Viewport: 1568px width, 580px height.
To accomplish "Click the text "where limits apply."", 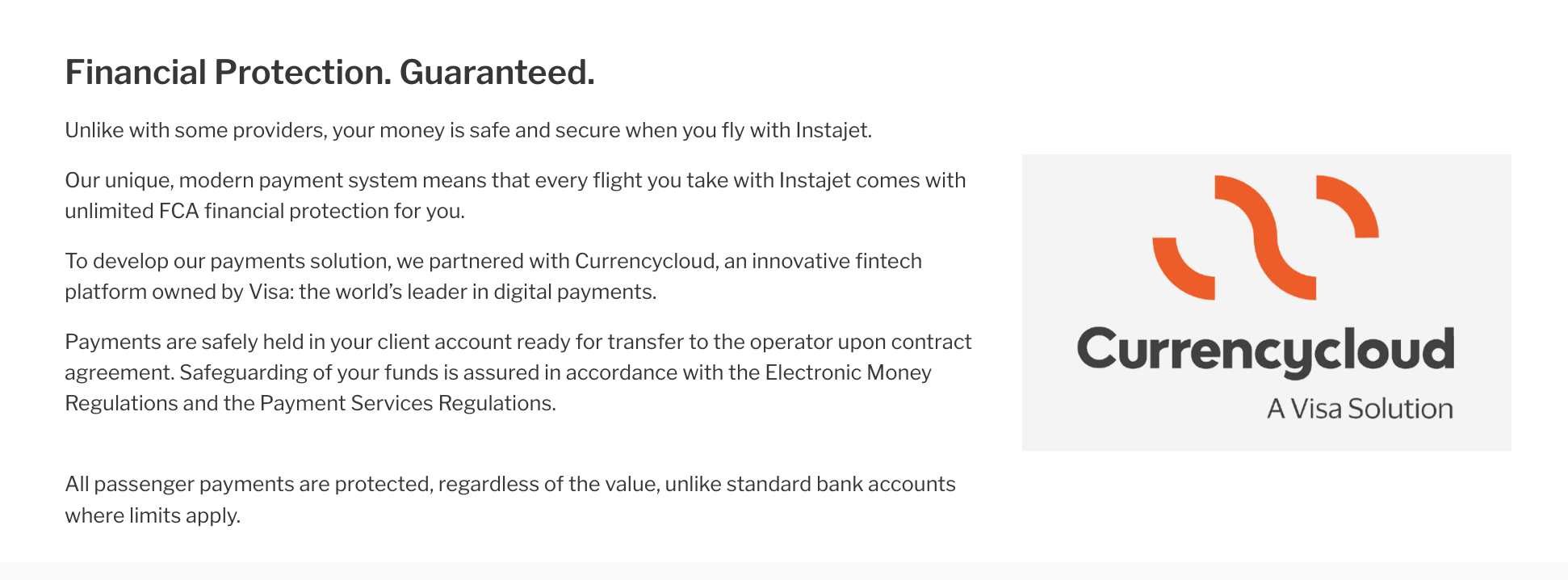I will coord(153,515).
